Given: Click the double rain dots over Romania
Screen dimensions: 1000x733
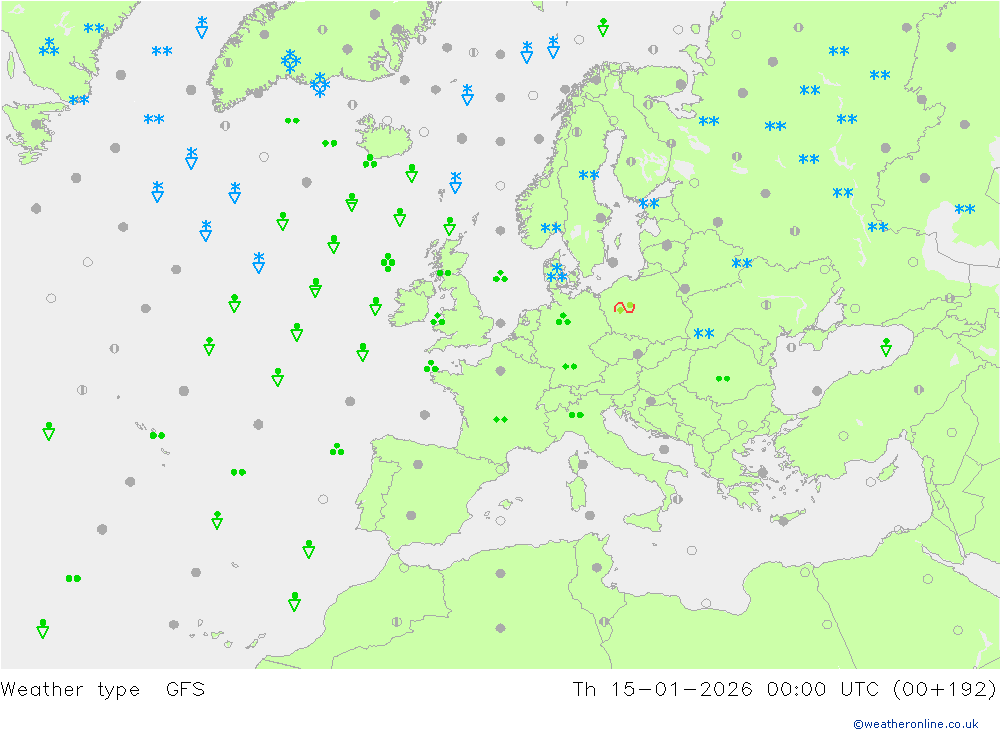Looking at the screenshot, I should [x=723, y=378].
